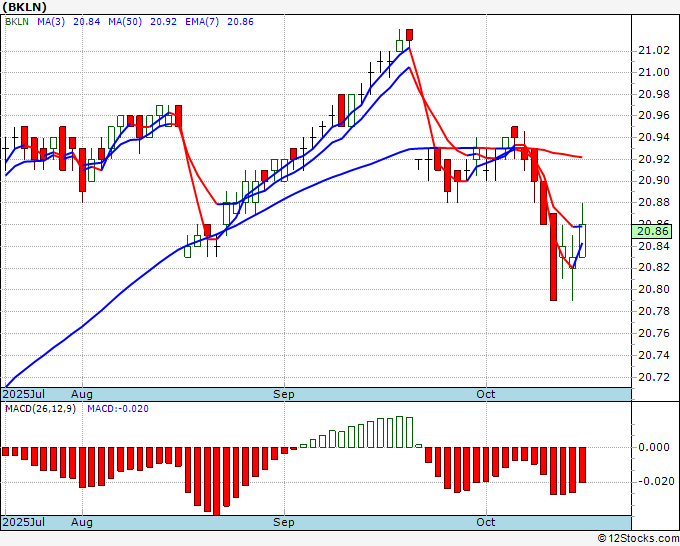Click the 20.72 price axis label
The width and height of the screenshot is (680, 546).
click(654, 377)
